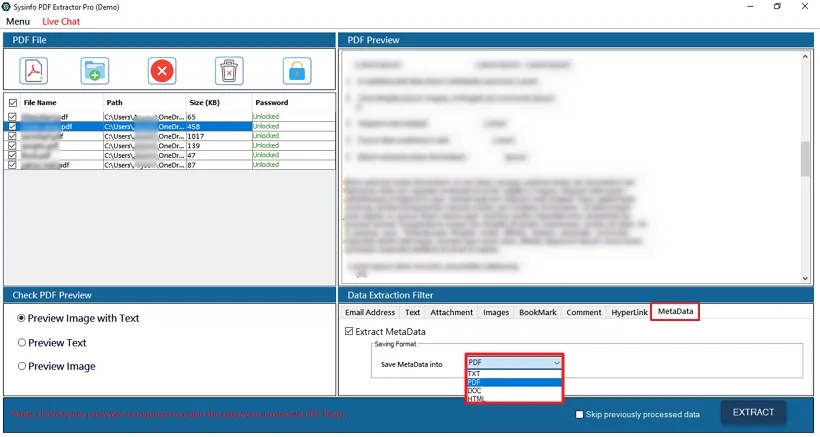Toggle the Extract MetaData checkbox
The image size is (820, 437).
click(x=349, y=331)
